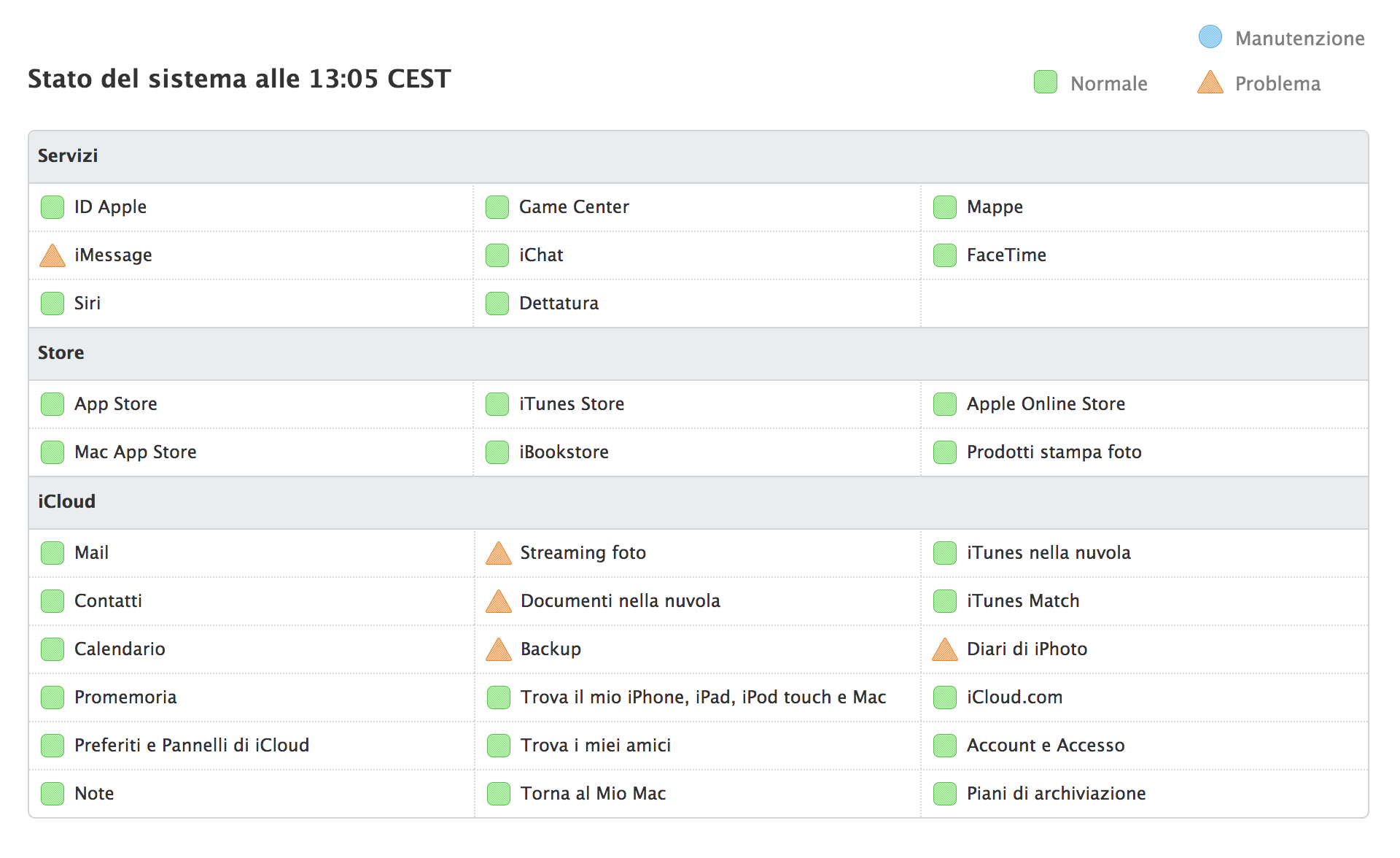Click the green status icon beside App Store
The height and width of the screenshot is (858, 1400).
[52, 404]
